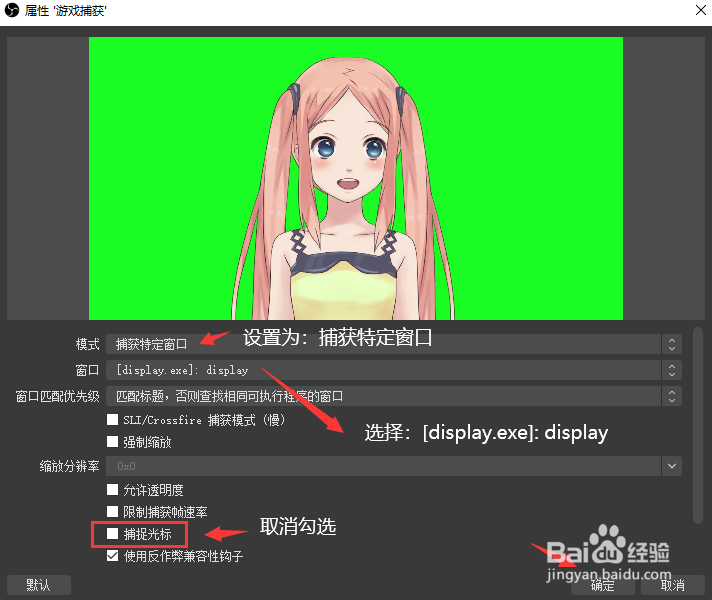Click the 窗口匹配优先级 spinner arrows
The image size is (712, 600).
672,396
